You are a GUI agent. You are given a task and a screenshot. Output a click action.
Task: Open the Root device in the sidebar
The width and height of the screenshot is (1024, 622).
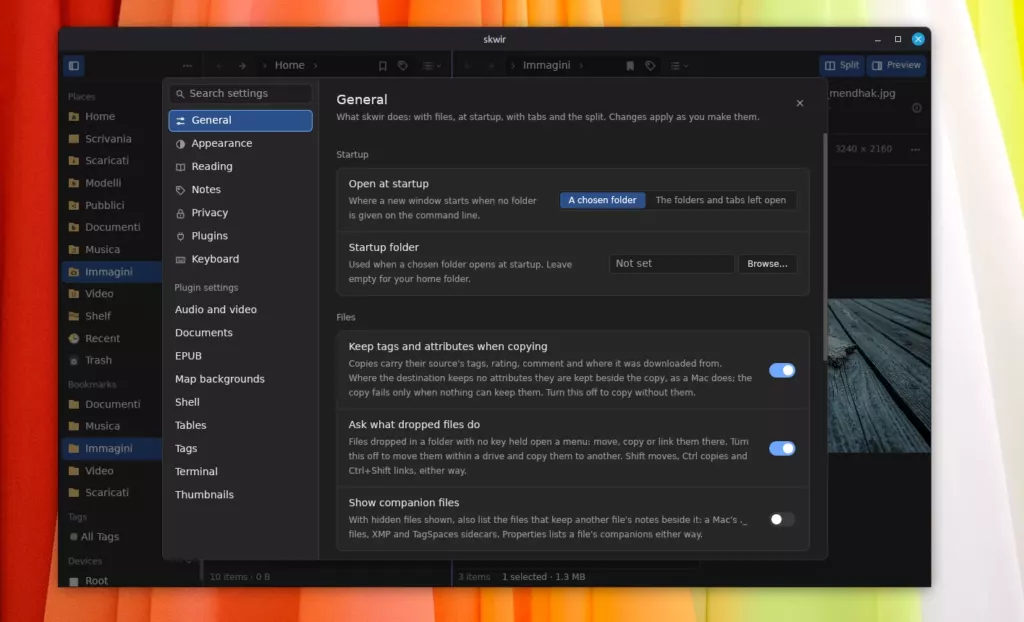[96, 580]
